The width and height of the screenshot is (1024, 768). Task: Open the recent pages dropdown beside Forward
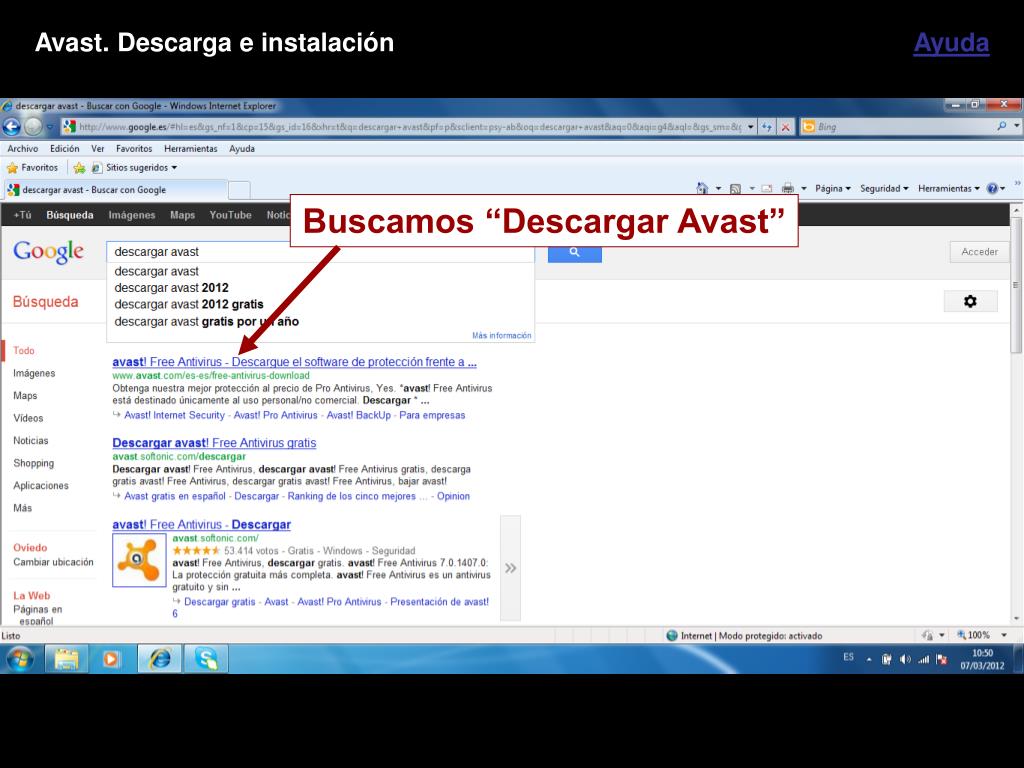coord(50,127)
